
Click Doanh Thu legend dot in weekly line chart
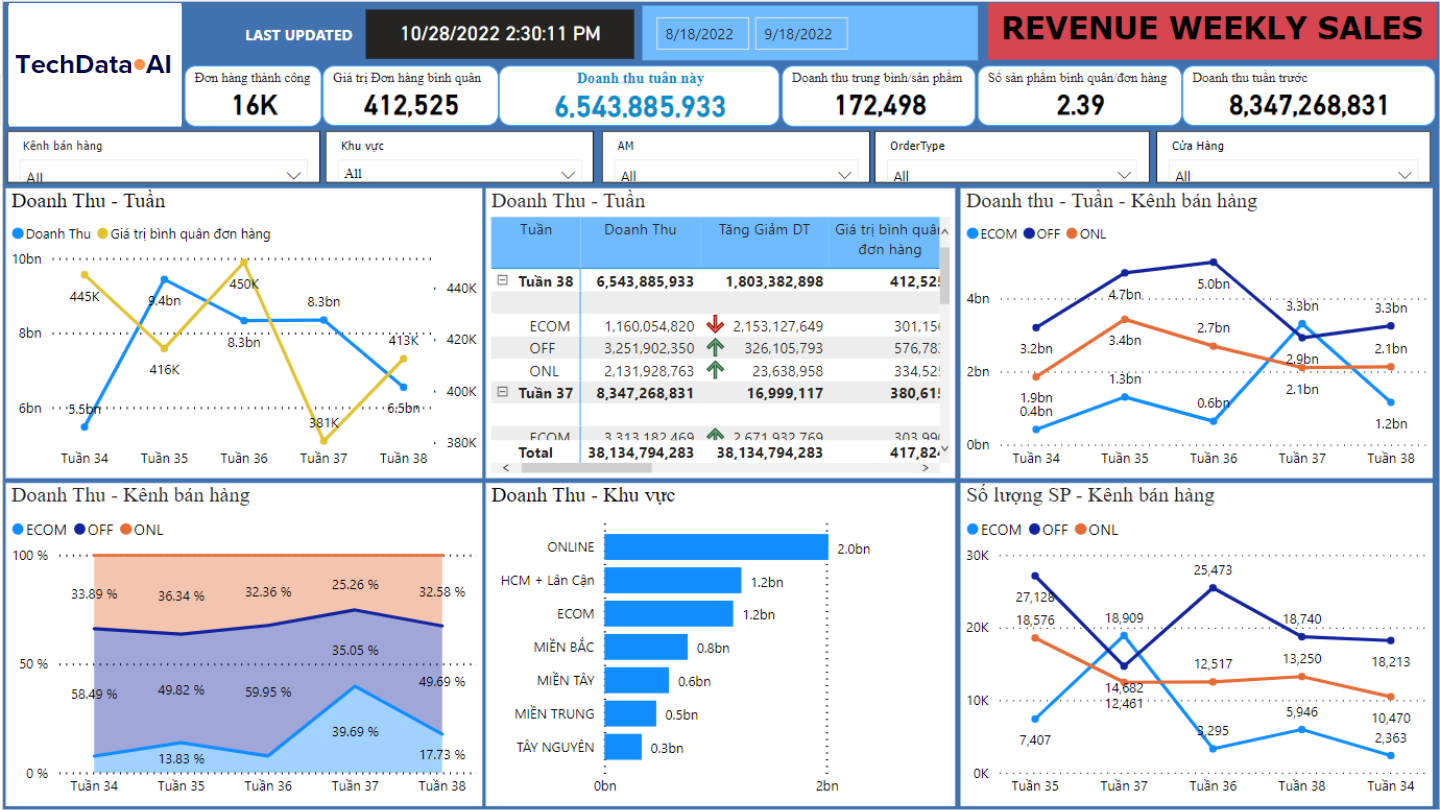click(18, 234)
